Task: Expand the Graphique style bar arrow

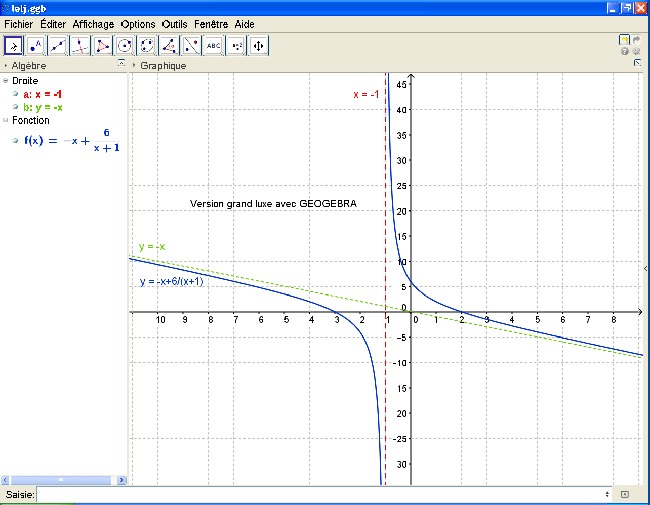Action: coord(134,66)
